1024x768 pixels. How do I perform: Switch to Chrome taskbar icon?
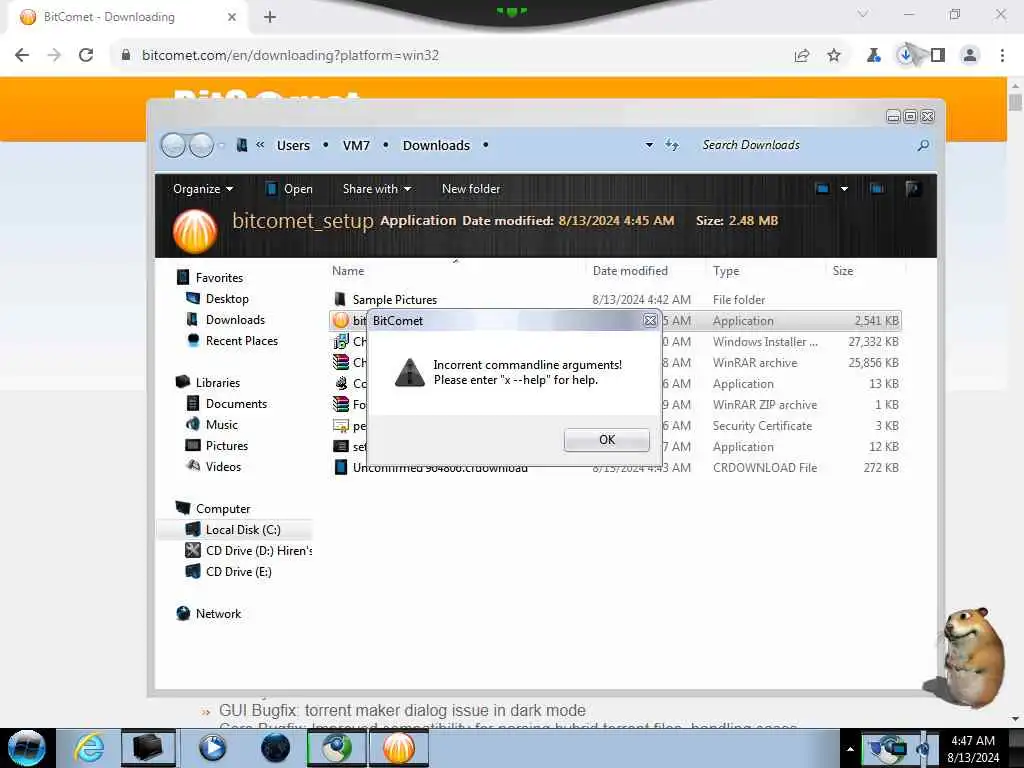(x=337, y=748)
